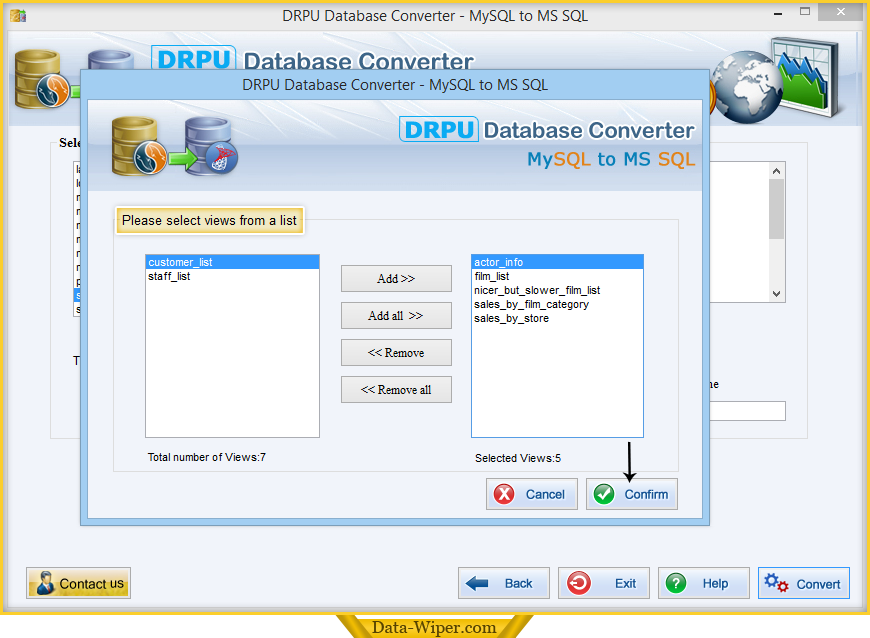The height and width of the screenshot is (638, 870).
Task: Pick sales_by_film_category in selected views
Action: [x=531, y=304]
